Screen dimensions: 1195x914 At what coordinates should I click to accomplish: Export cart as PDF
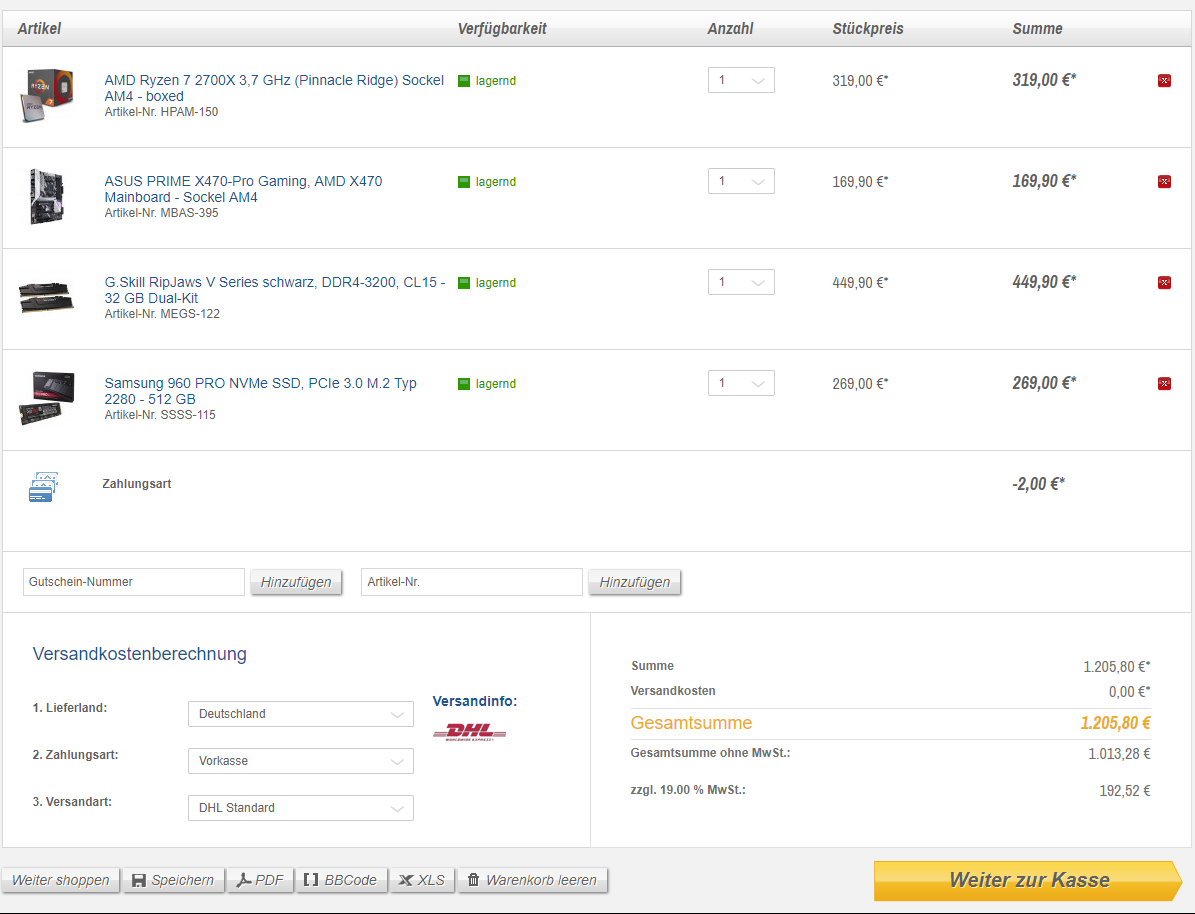pyautogui.click(x=259, y=880)
